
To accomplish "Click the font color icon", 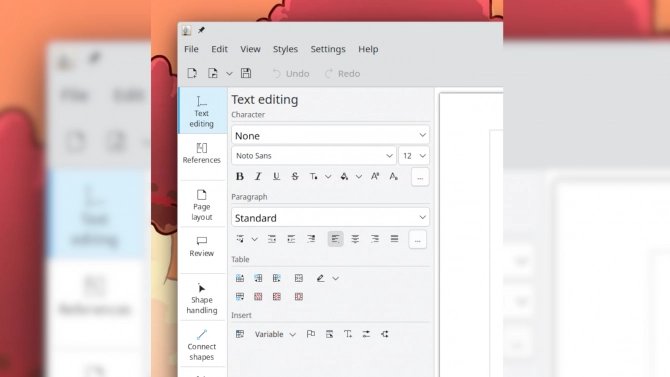I will (x=344, y=177).
